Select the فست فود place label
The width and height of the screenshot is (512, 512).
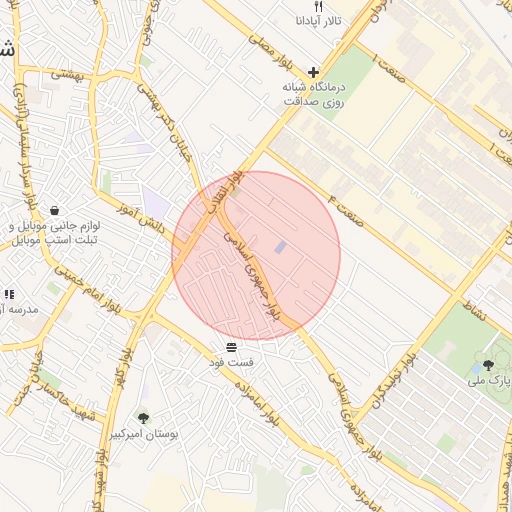[231, 362]
